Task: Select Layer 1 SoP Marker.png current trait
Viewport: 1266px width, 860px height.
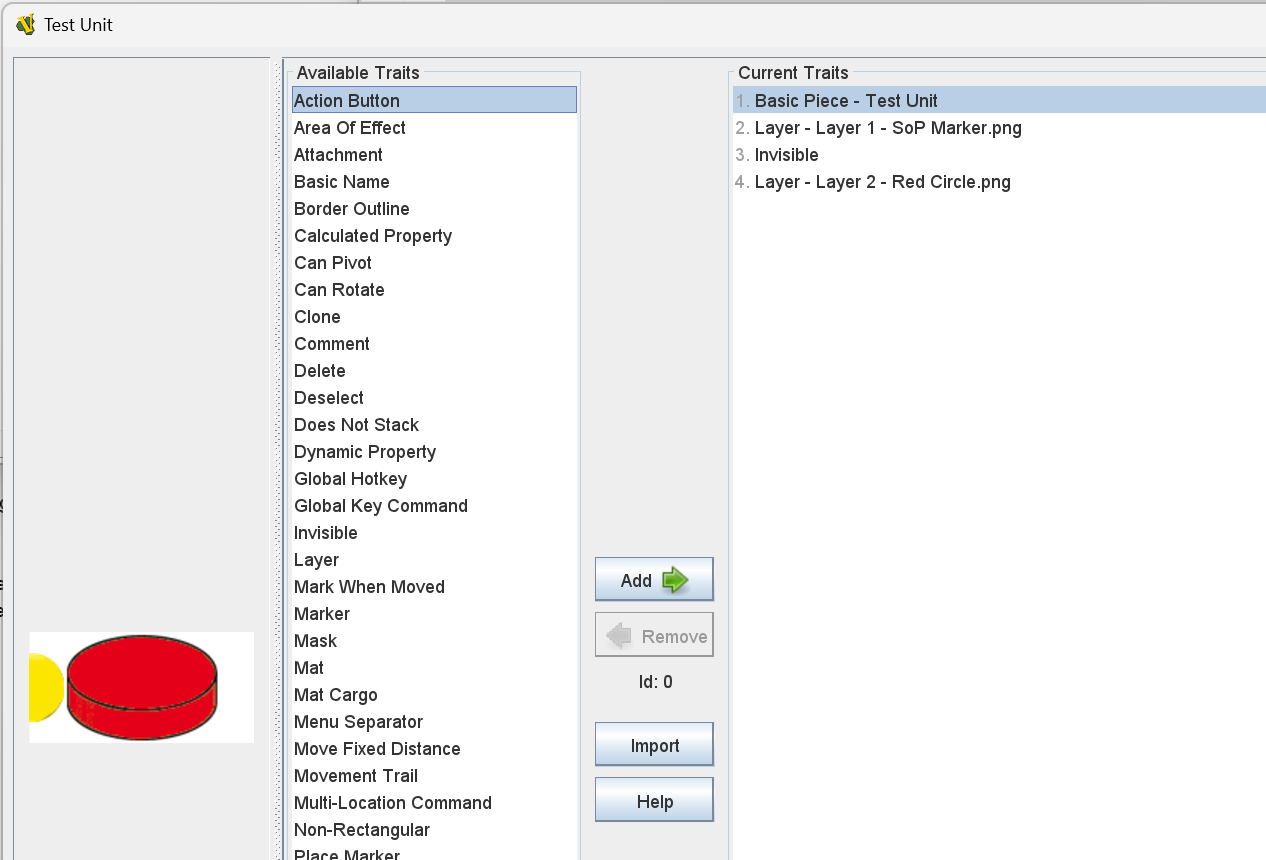Action: coord(888,128)
